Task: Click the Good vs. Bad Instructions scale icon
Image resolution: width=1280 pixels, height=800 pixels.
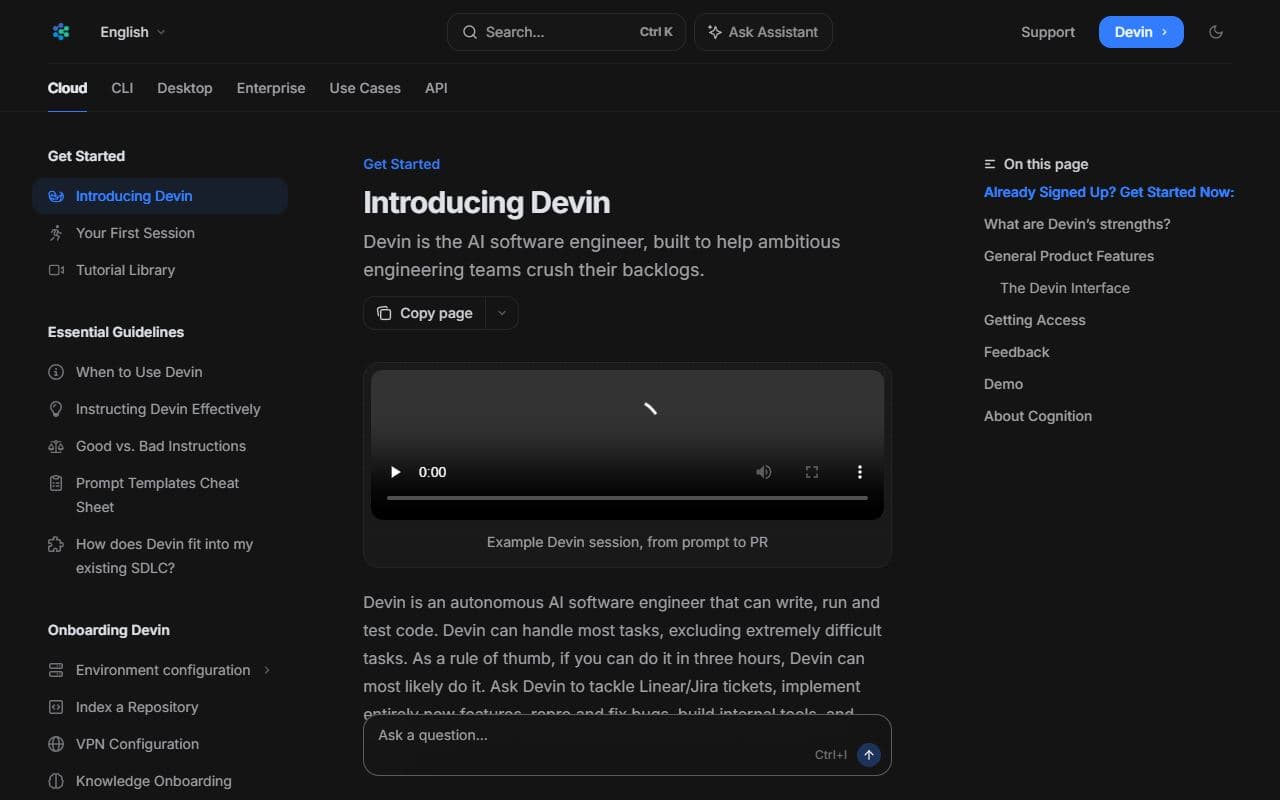Action: click(56, 446)
